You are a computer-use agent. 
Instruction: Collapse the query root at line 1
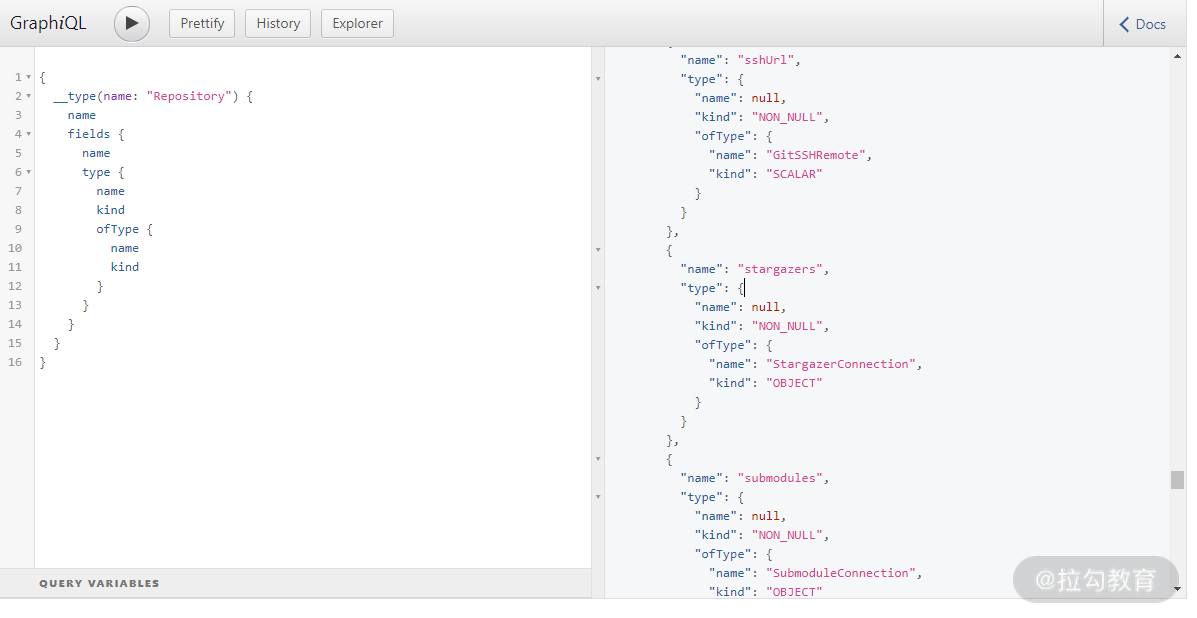(x=28, y=77)
